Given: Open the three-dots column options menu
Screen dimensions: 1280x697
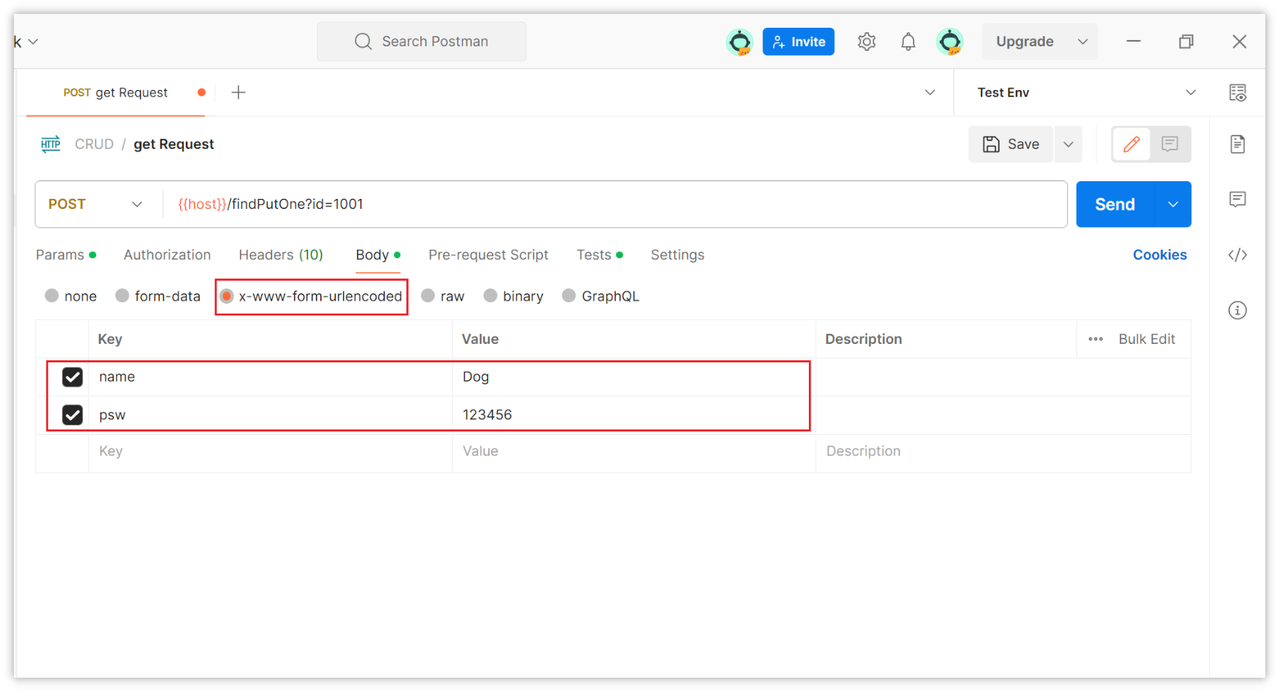Looking at the screenshot, I should click(x=1095, y=339).
